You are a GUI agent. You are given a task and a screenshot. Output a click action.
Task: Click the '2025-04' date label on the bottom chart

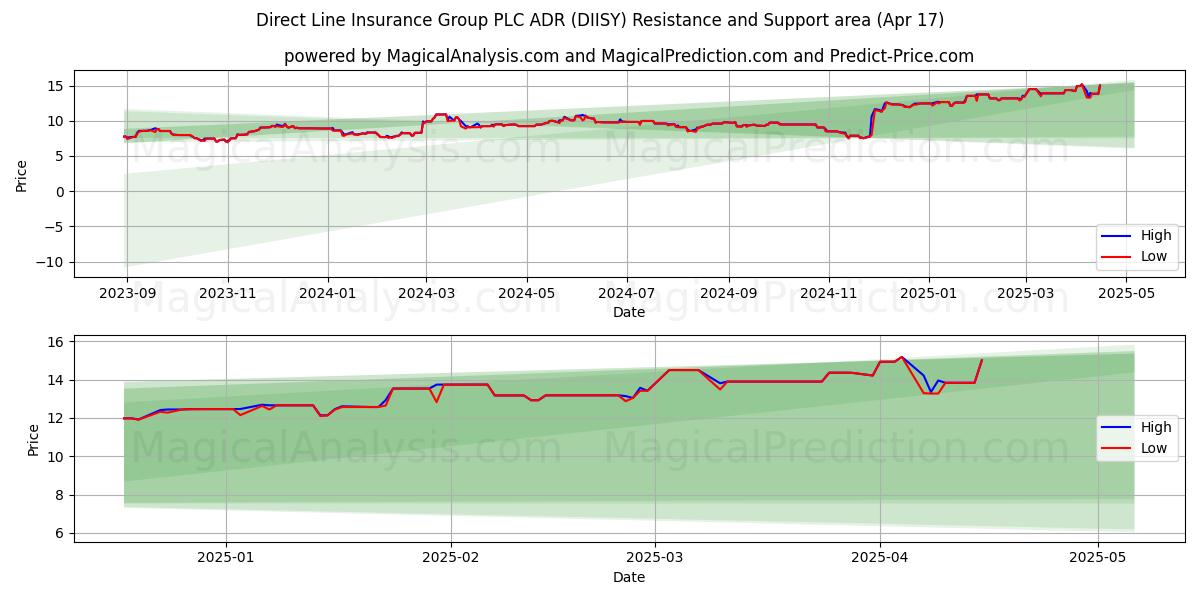[x=880, y=560]
